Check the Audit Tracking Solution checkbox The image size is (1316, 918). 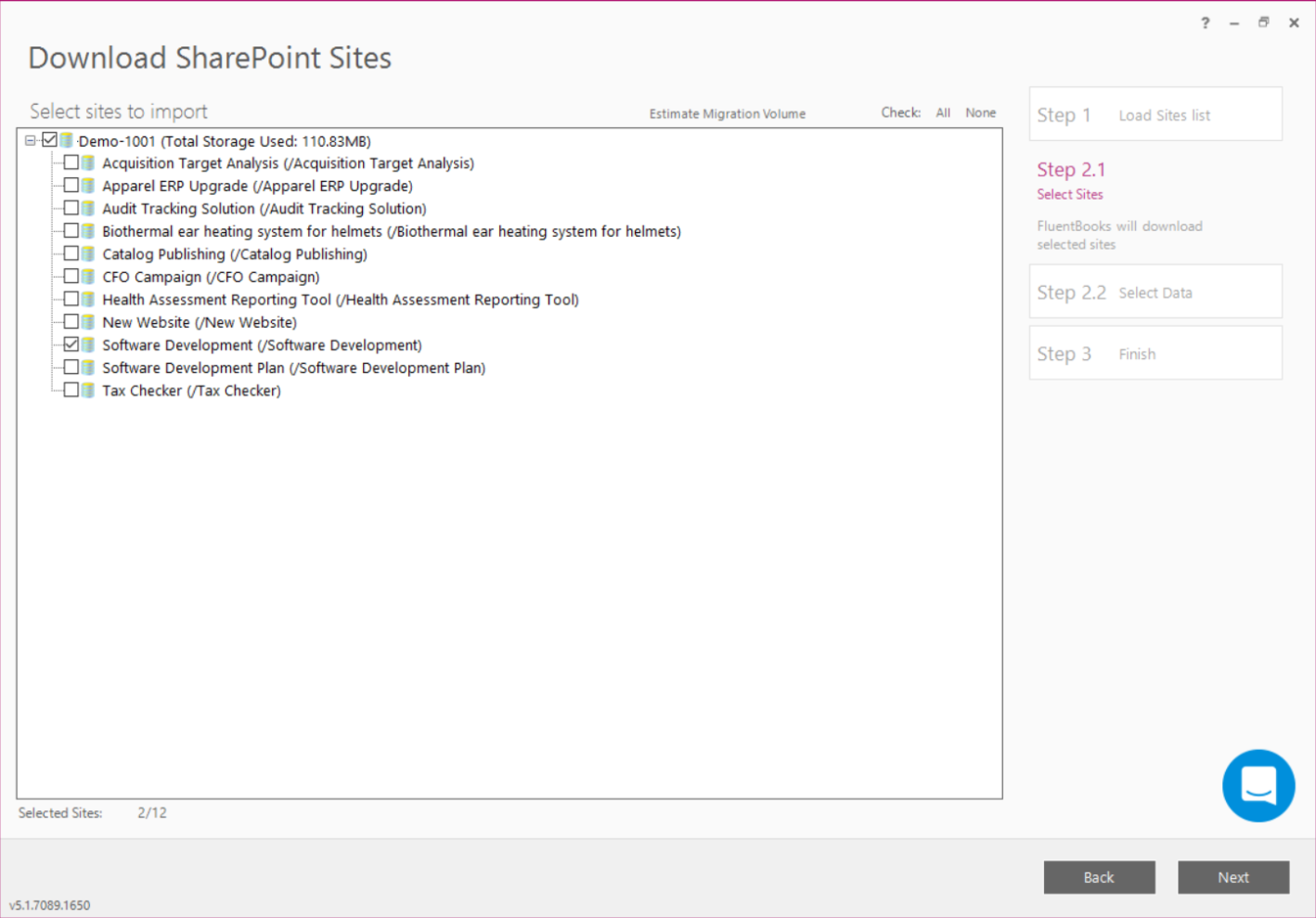click(x=71, y=208)
